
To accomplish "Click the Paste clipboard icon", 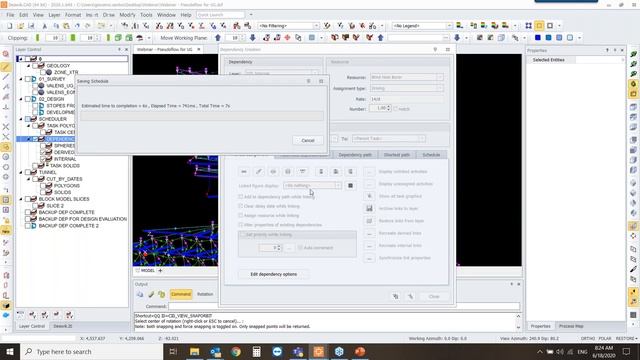I will (67, 26).
